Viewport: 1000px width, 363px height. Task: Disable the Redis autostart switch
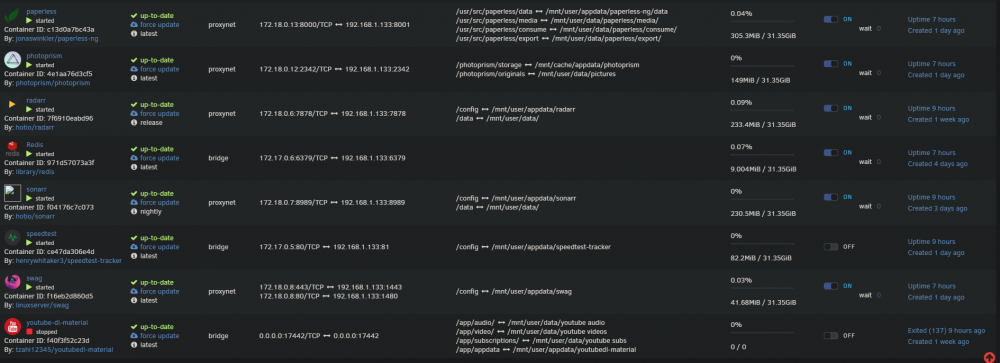(x=830, y=152)
